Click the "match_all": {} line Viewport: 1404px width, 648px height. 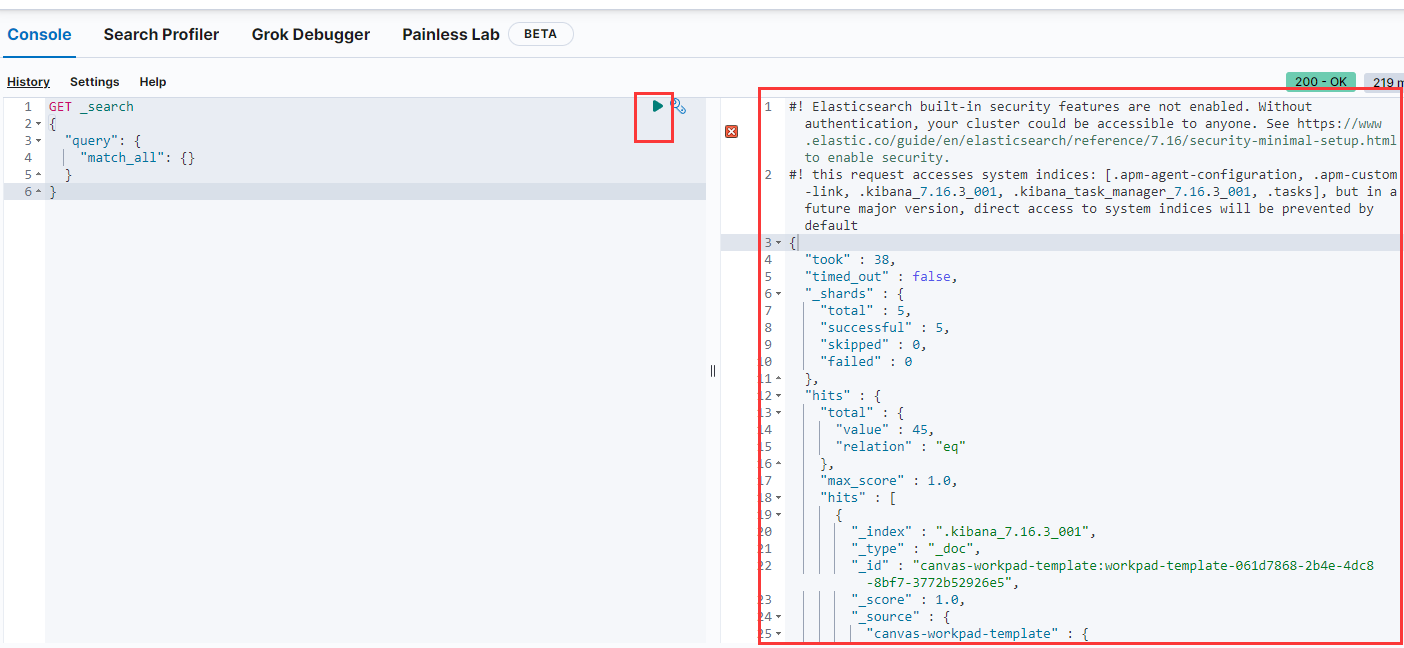(137, 157)
